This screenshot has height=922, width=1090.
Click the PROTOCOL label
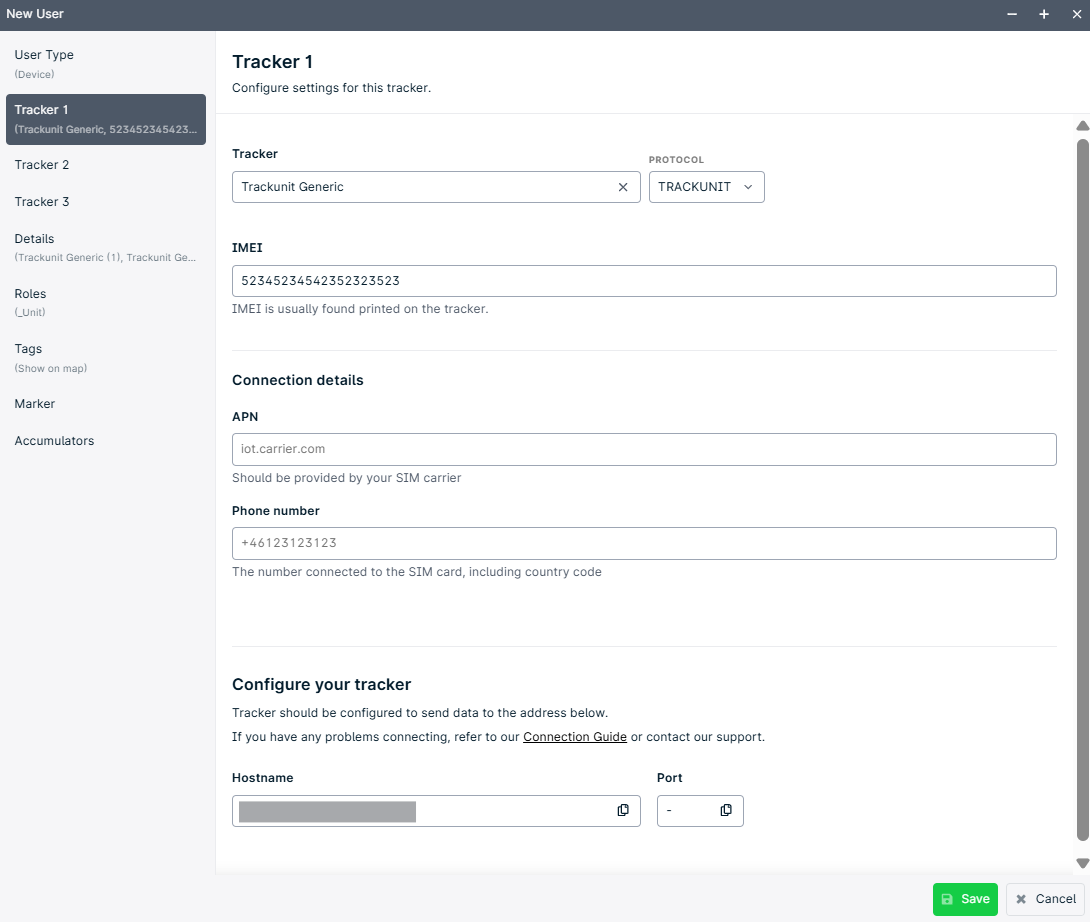coord(676,160)
